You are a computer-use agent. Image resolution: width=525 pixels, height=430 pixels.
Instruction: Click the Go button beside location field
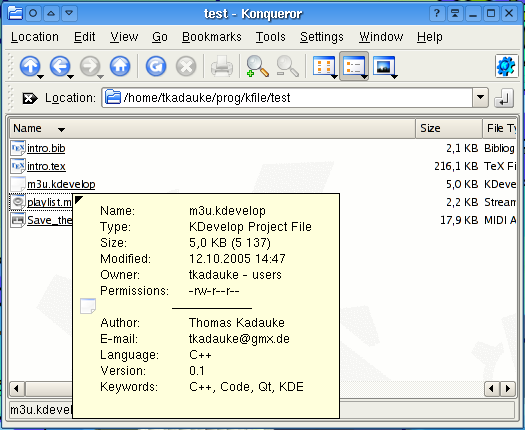click(x=504, y=98)
